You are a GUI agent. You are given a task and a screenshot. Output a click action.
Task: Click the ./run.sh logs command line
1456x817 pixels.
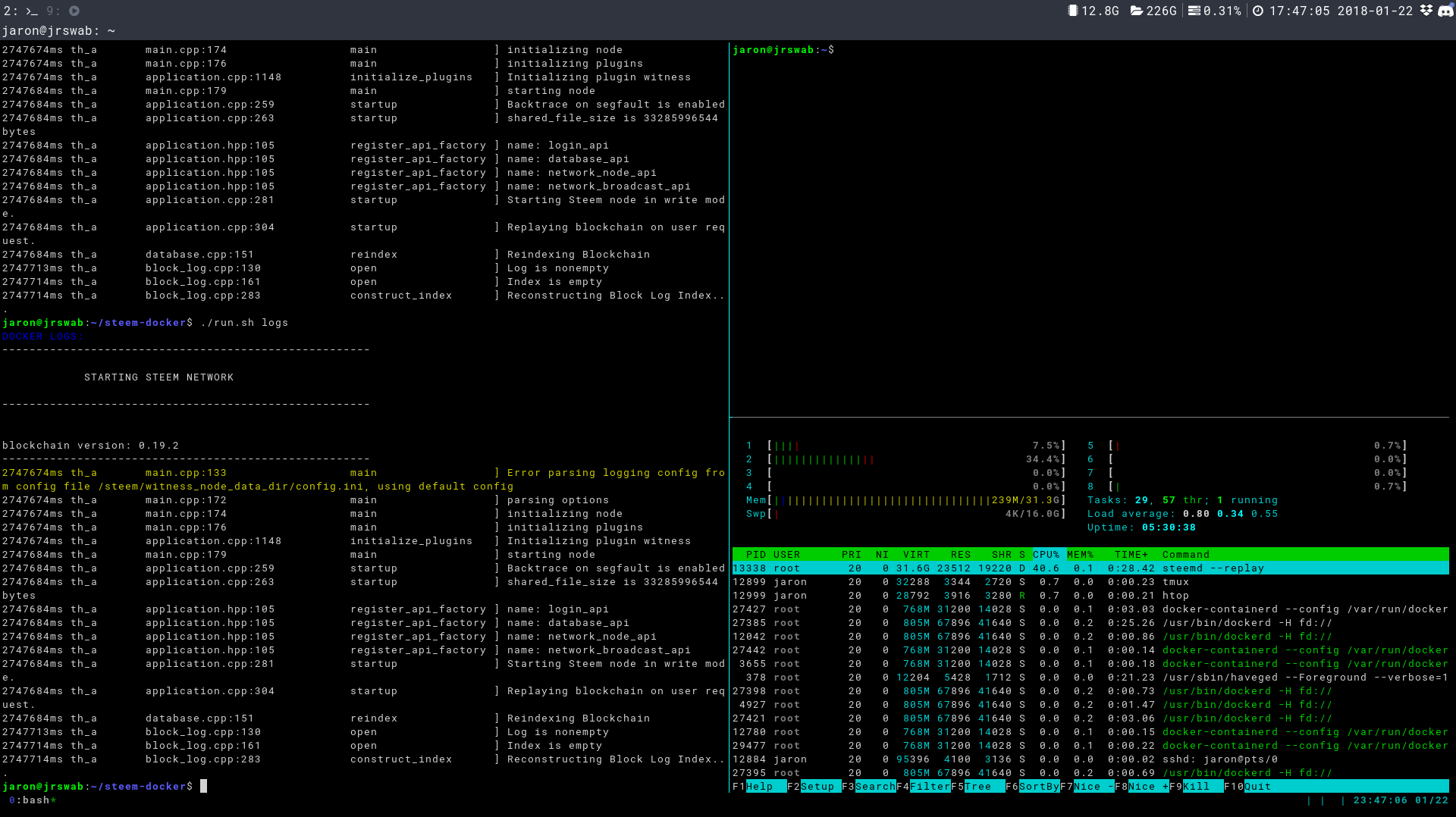click(244, 323)
